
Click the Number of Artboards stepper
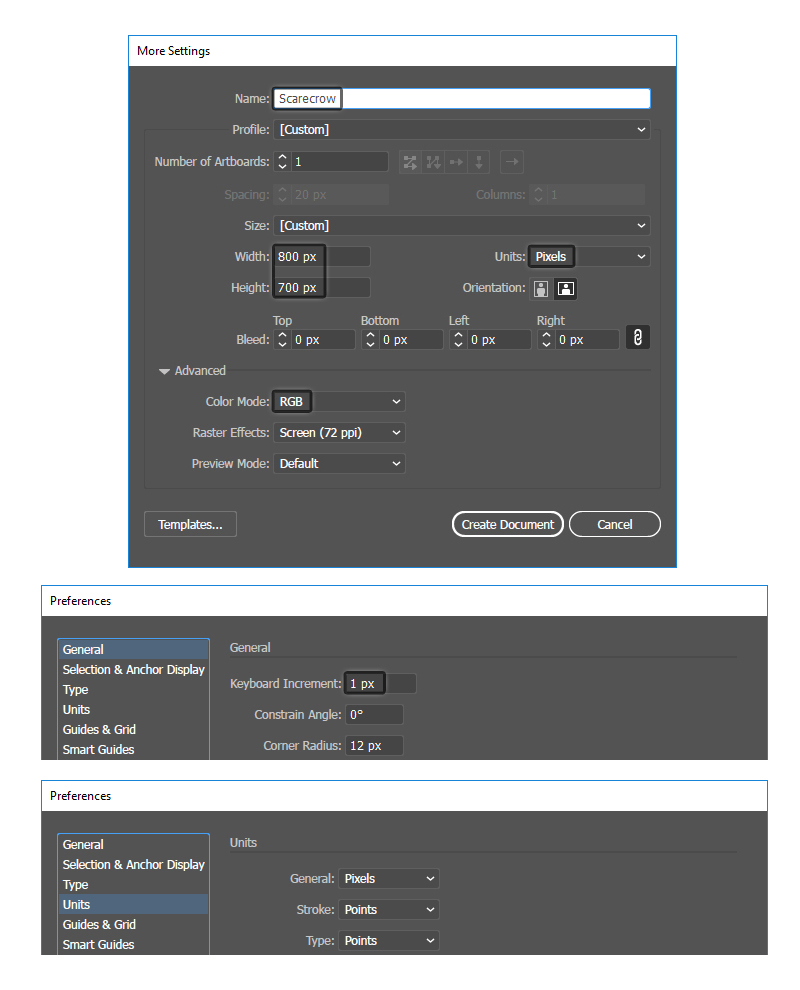283,162
